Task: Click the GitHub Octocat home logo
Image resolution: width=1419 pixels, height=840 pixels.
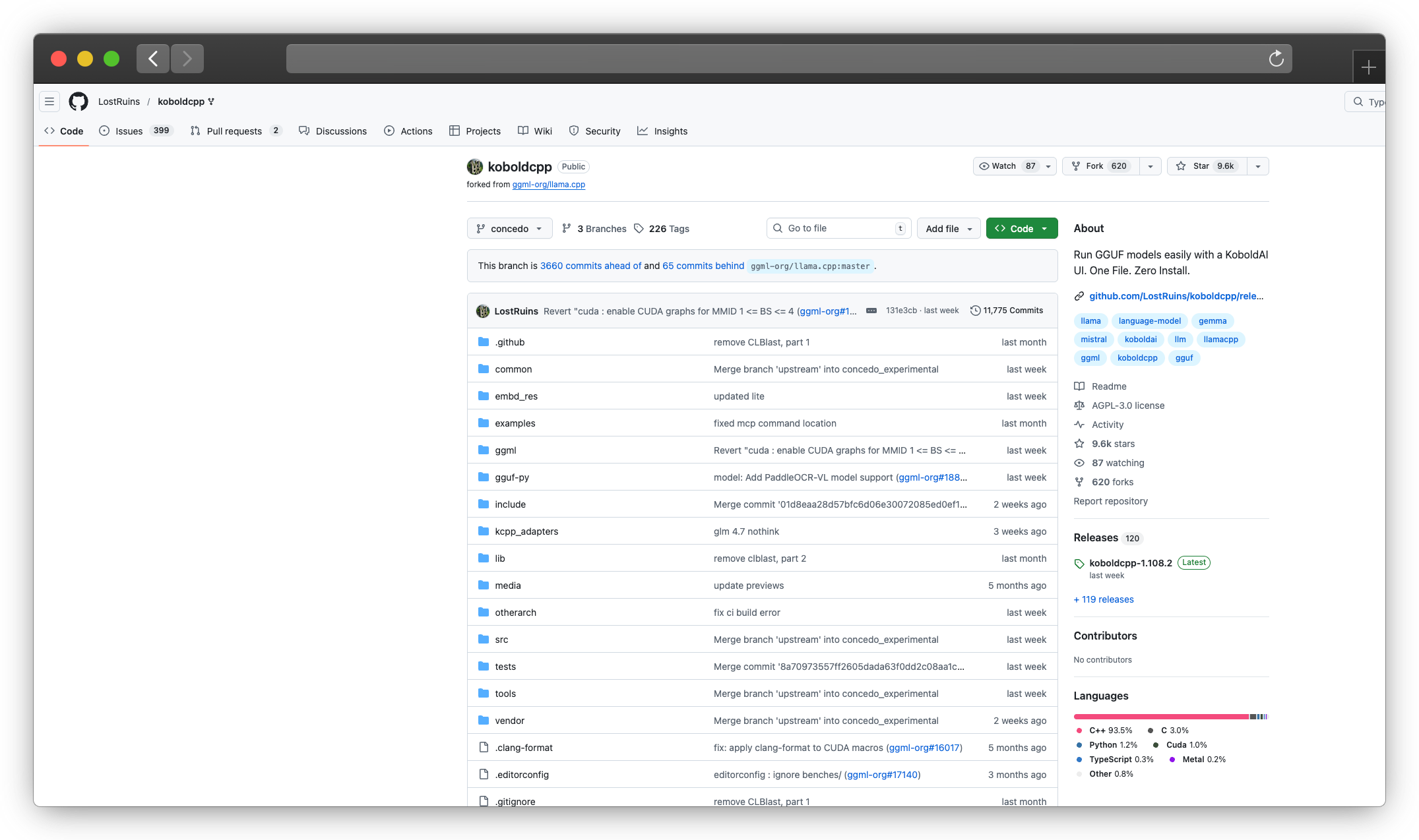Action: pyautogui.click(x=79, y=102)
